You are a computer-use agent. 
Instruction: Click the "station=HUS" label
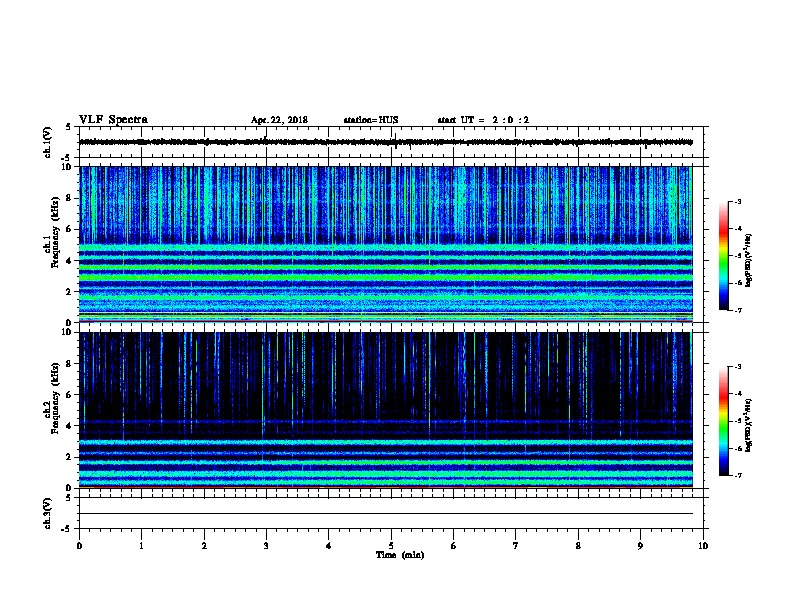tap(371, 120)
